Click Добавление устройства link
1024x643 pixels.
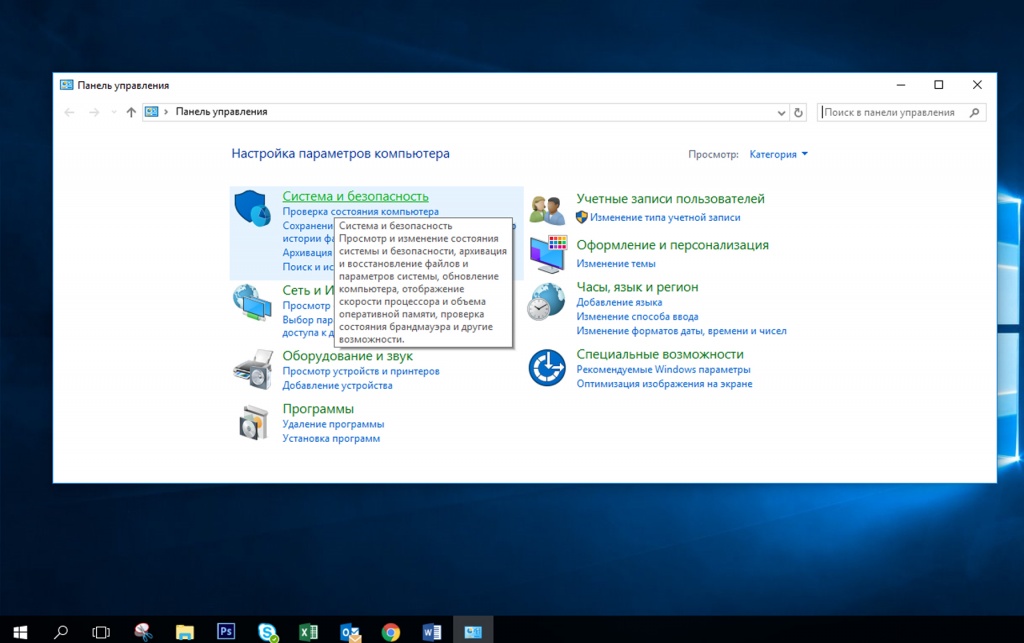[x=337, y=386]
